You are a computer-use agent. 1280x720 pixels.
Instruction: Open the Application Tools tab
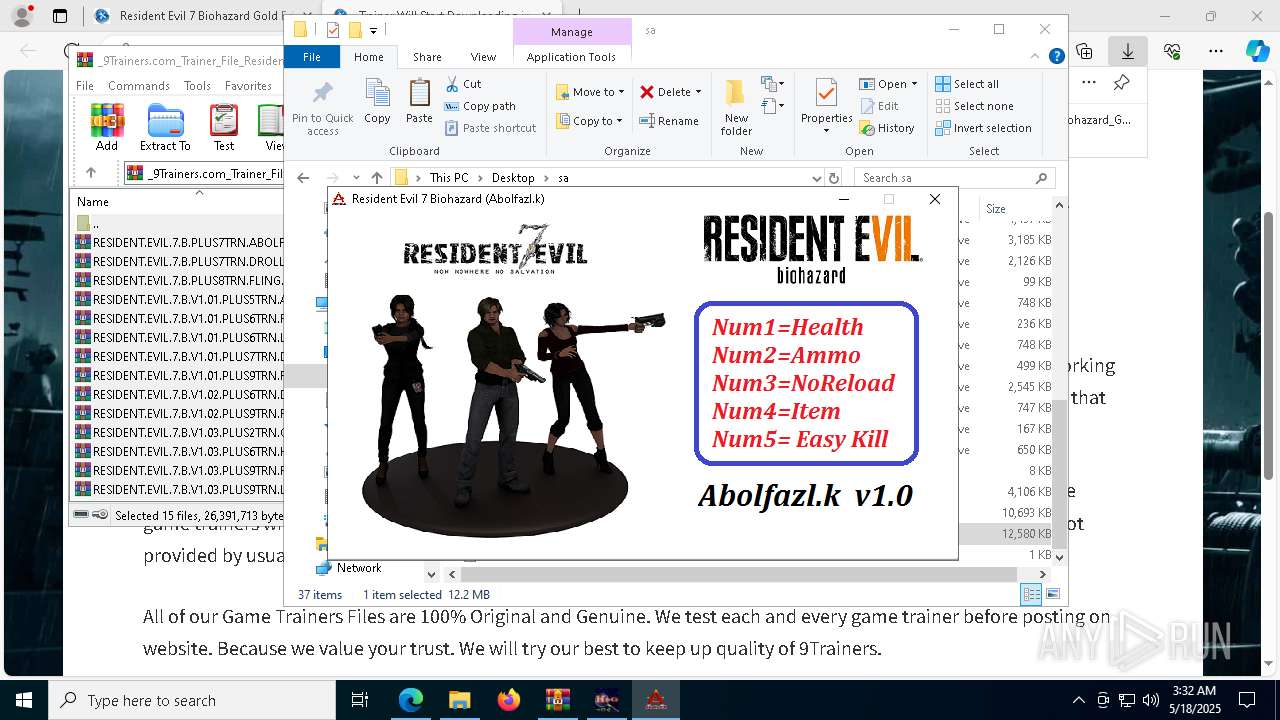(x=571, y=57)
